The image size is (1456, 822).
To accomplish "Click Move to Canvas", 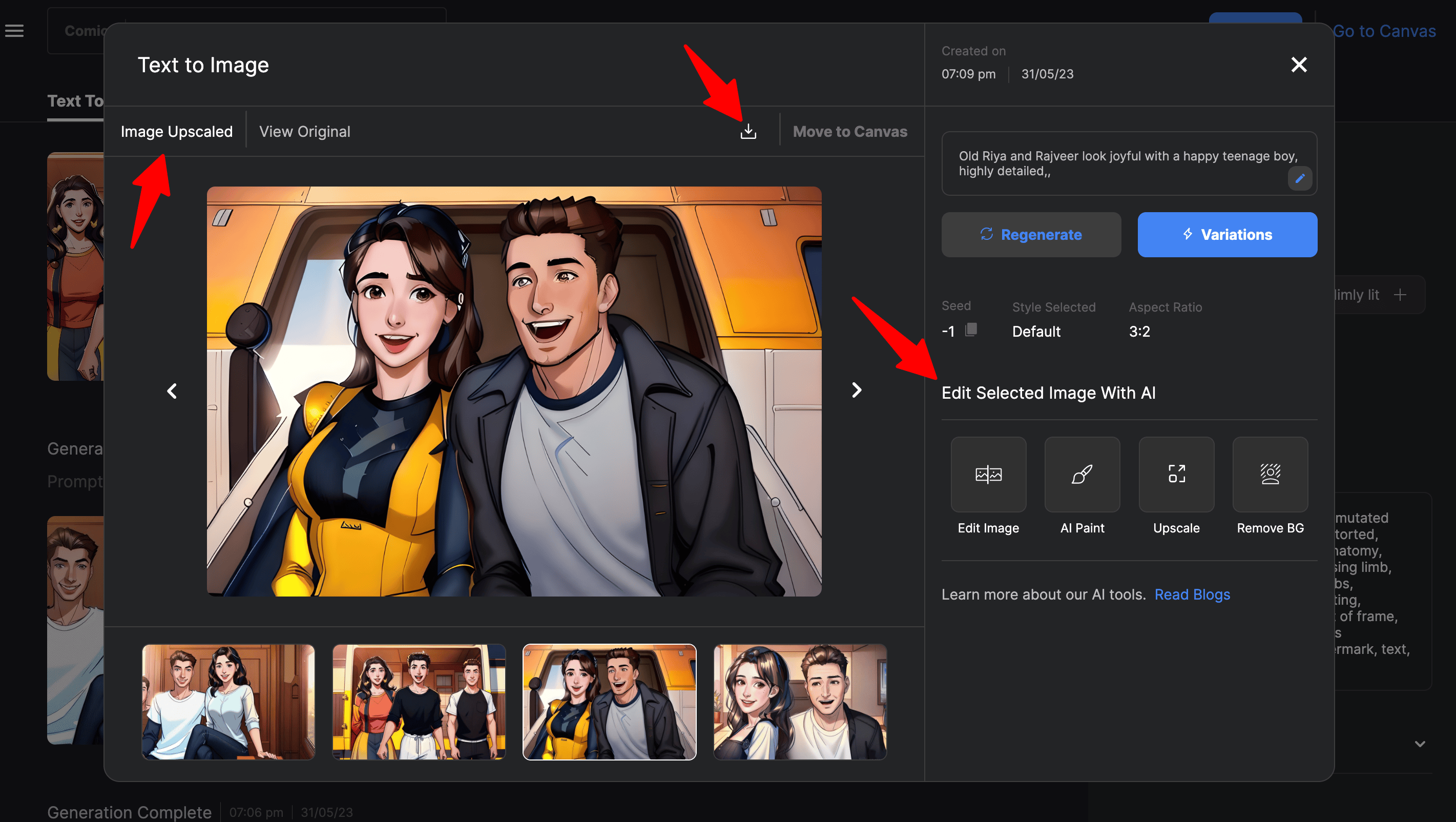I will coord(849,131).
